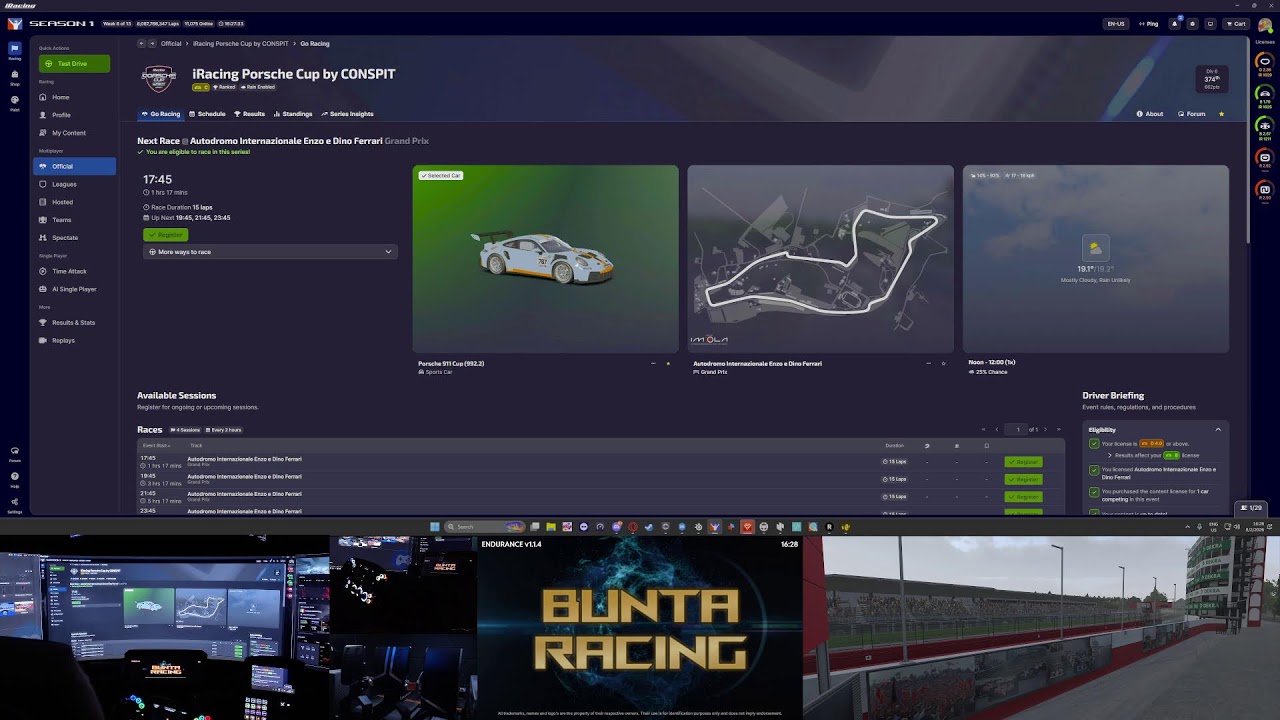Open File Explorer from taskbar
The width and height of the screenshot is (1280, 720).
pos(551,527)
